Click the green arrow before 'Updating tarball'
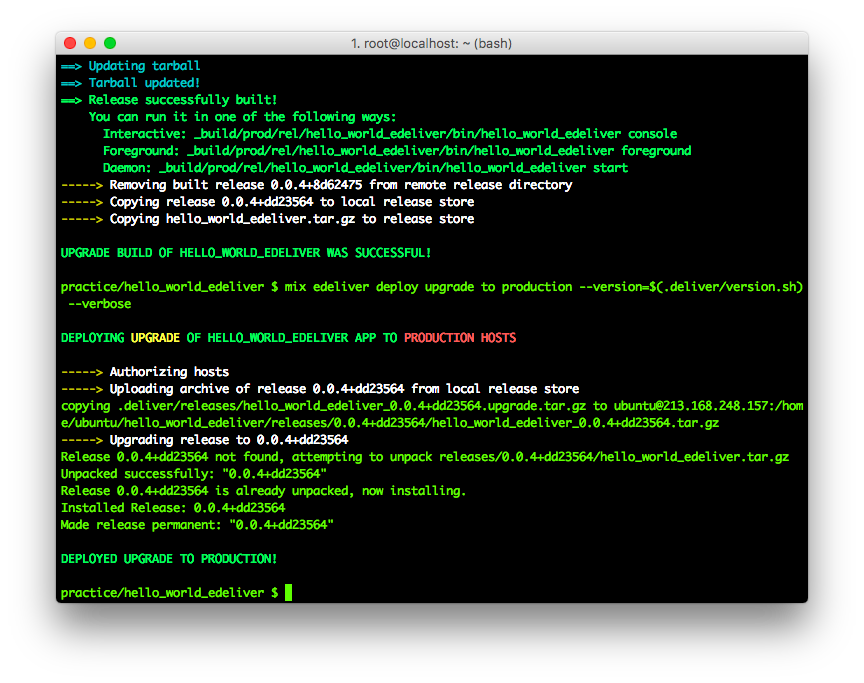This screenshot has width=864, height=683. tap(70, 65)
